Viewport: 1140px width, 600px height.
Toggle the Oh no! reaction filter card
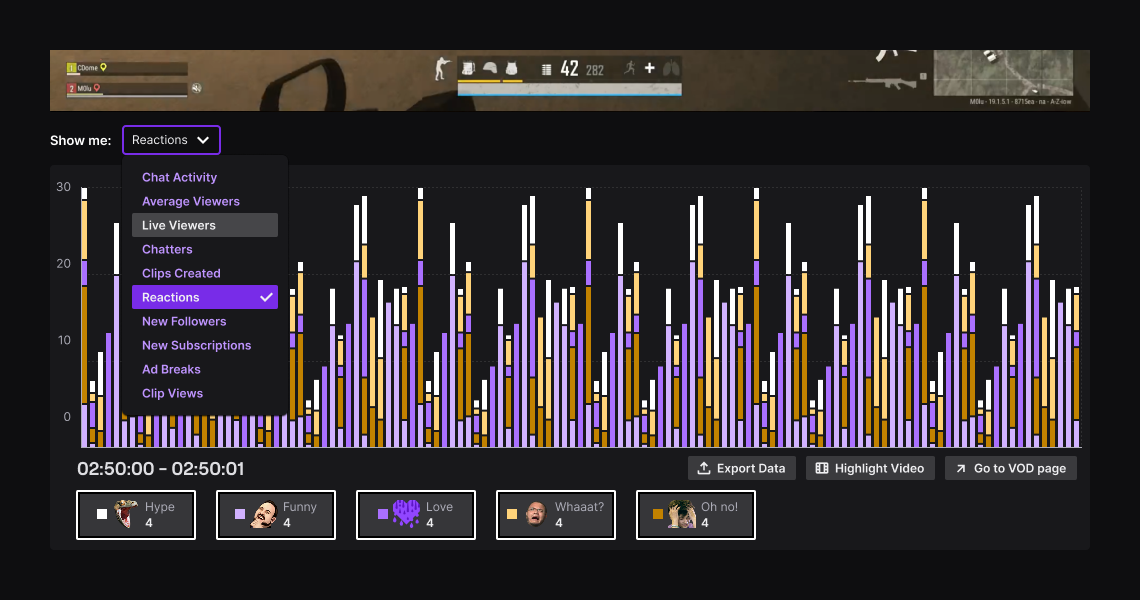(695, 514)
